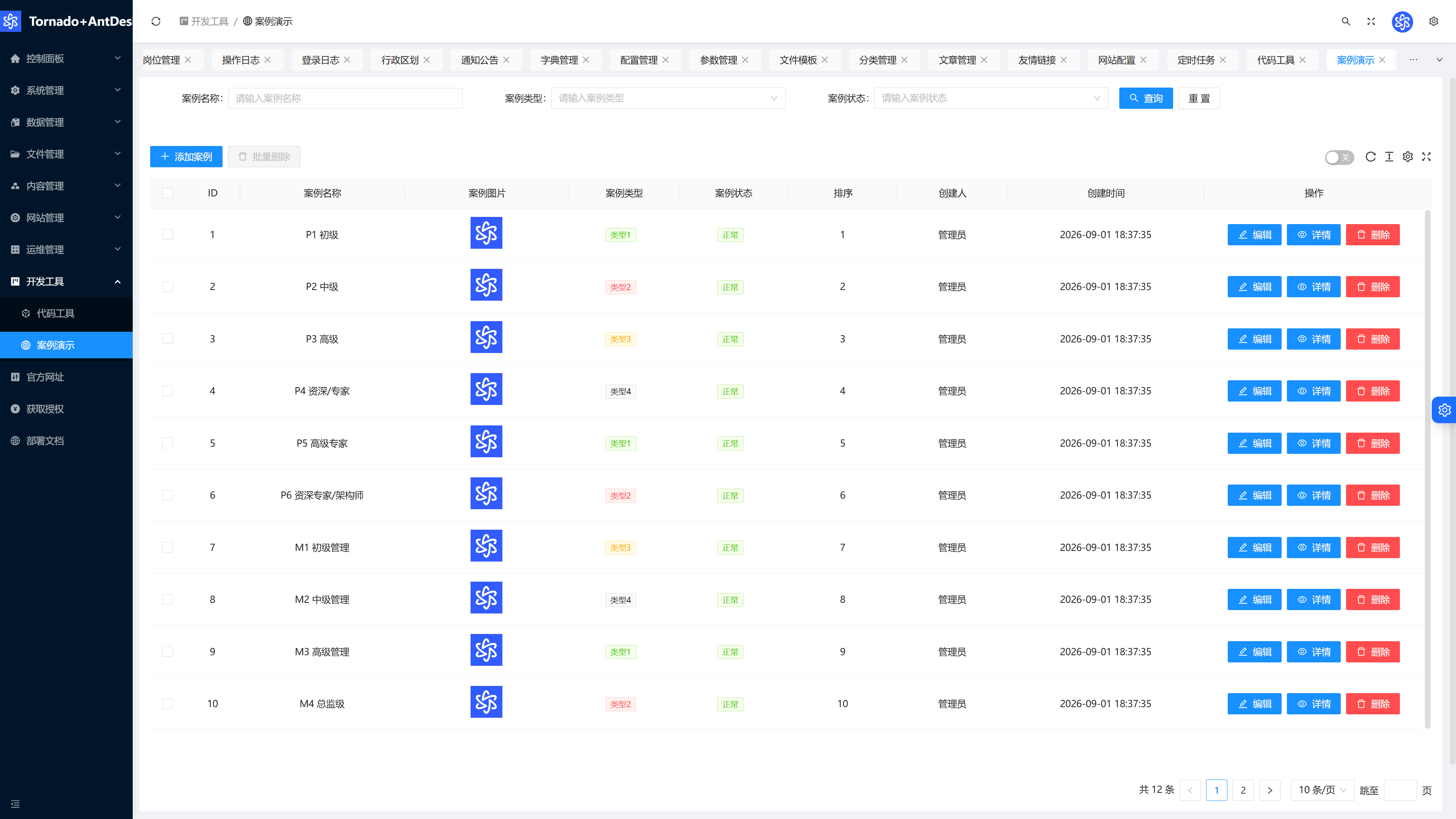This screenshot has height=819, width=1456.
Task: Open the table density height icon
Action: [1389, 157]
